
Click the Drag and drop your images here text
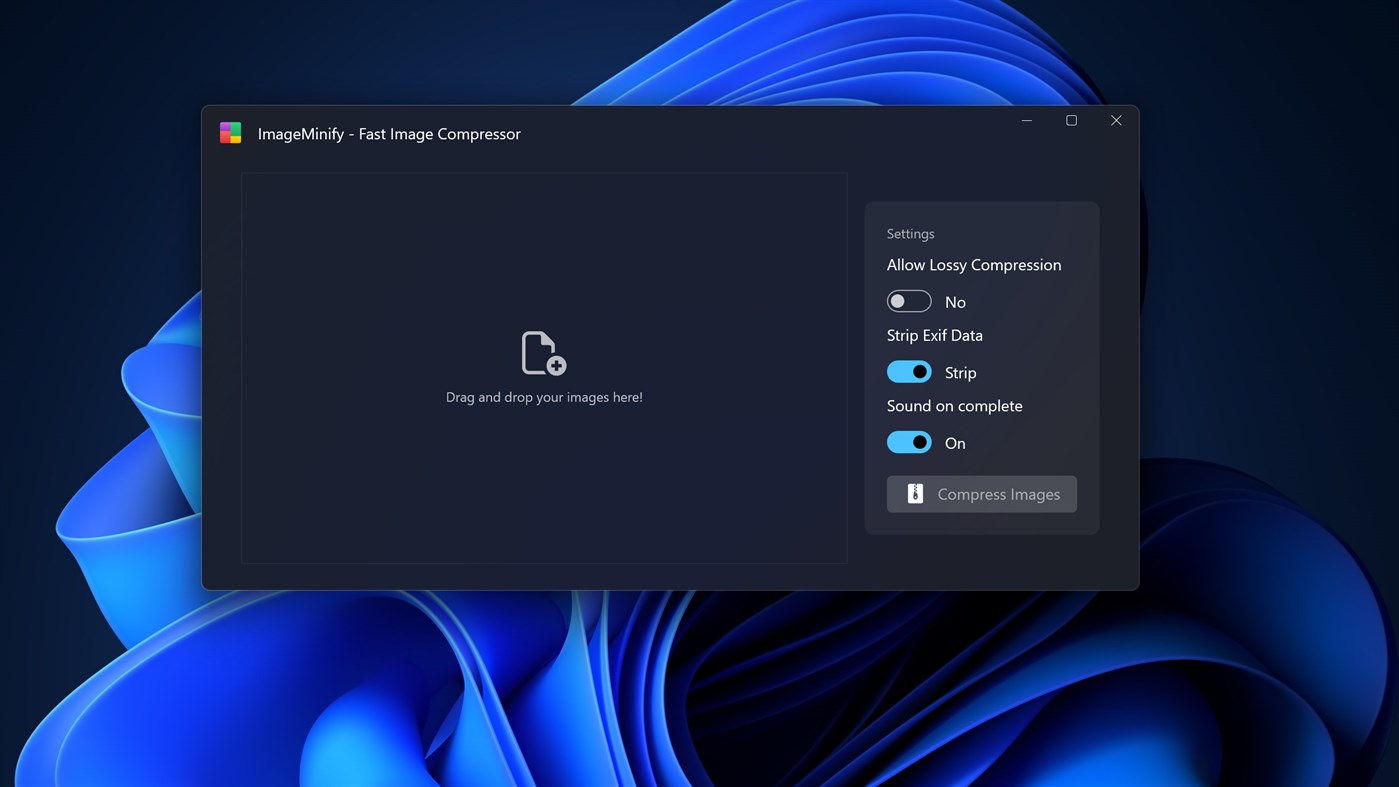(x=543, y=396)
